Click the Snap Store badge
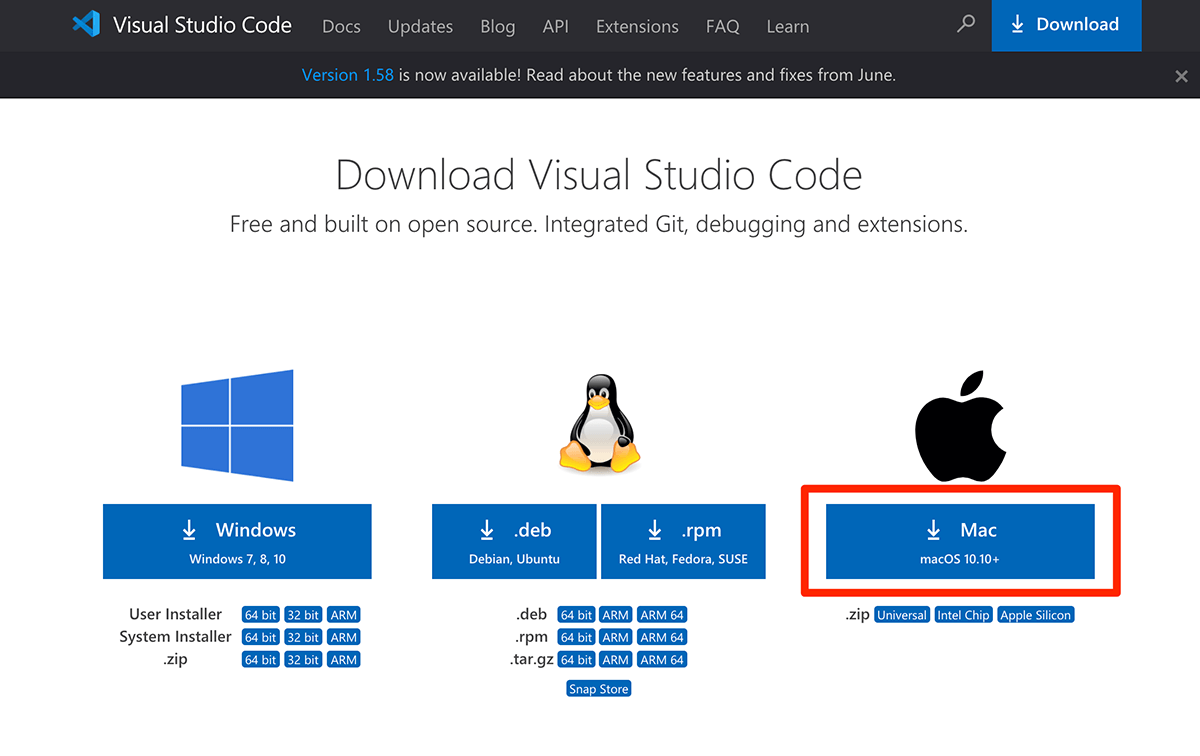Viewport: 1200px width, 756px height. [598, 688]
